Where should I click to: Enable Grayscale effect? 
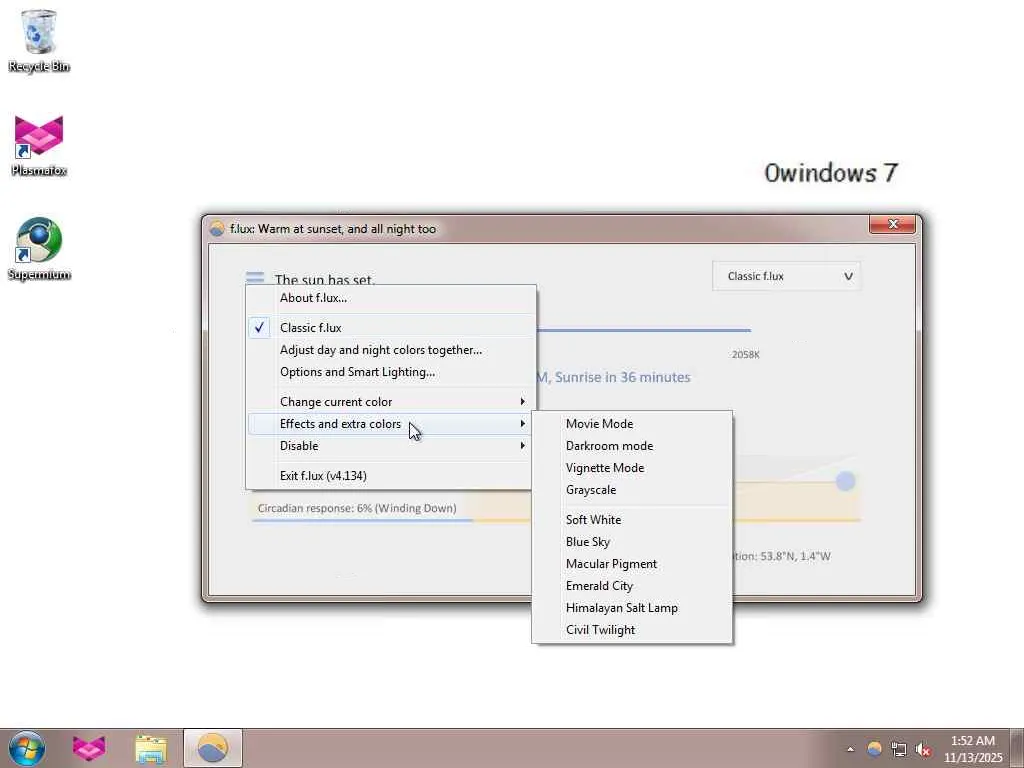[632, 490]
